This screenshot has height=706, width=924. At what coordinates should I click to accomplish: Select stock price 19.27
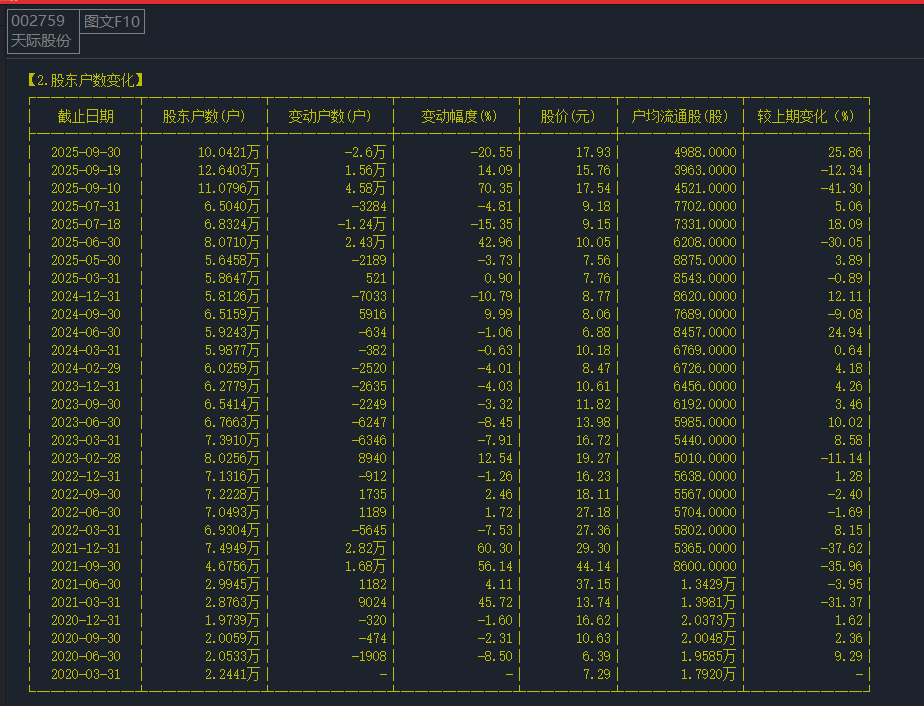click(x=593, y=458)
